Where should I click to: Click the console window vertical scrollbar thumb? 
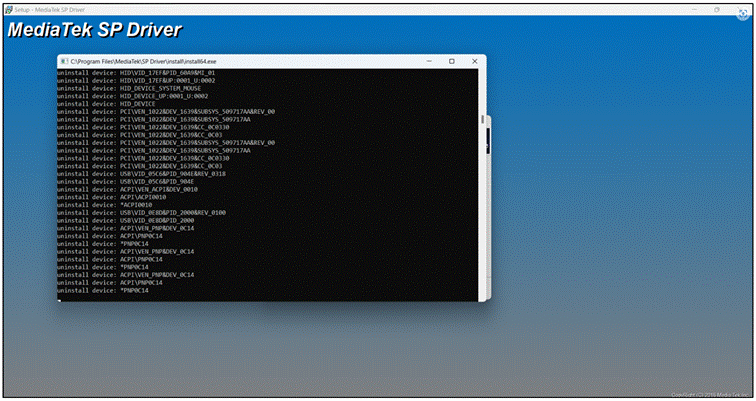pyautogui.click(x=482, y=119)
